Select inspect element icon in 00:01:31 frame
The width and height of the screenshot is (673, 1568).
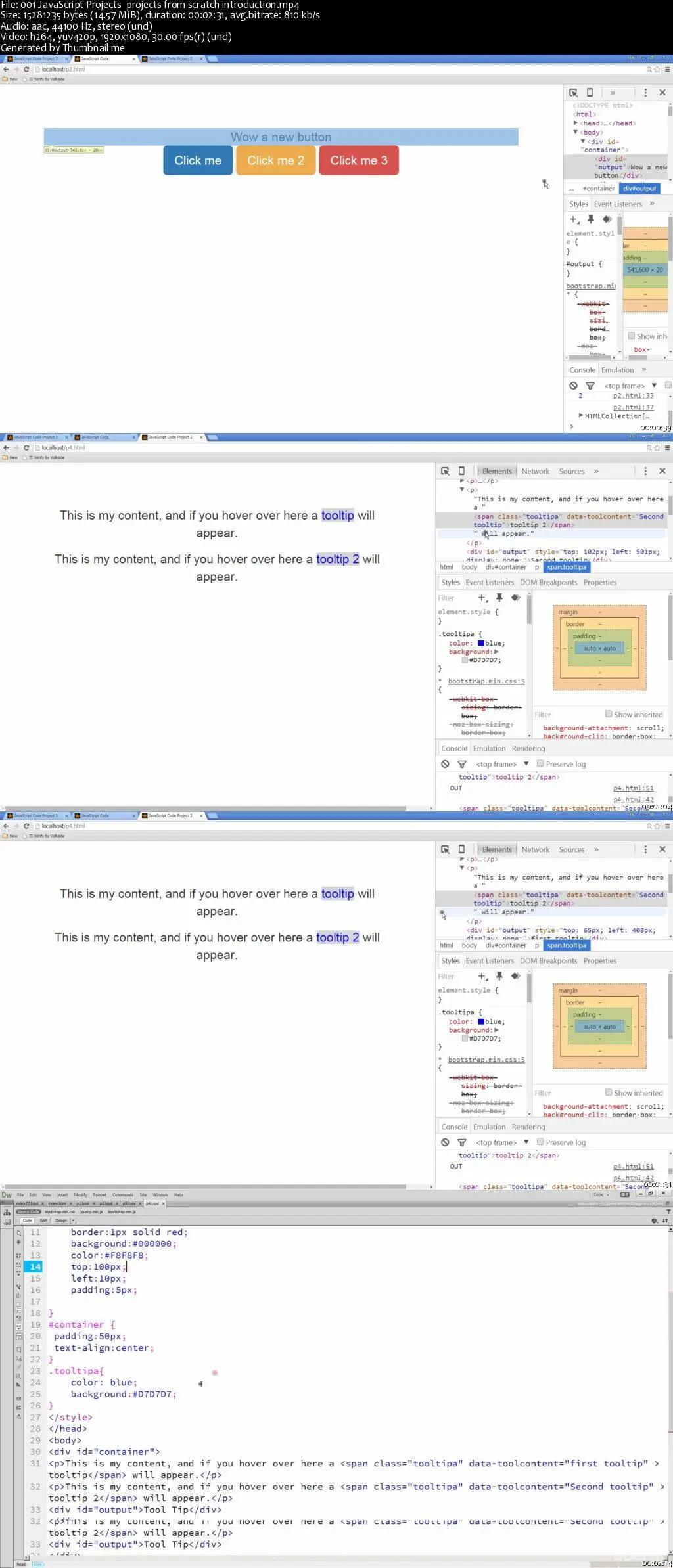[x=445, y=849]
